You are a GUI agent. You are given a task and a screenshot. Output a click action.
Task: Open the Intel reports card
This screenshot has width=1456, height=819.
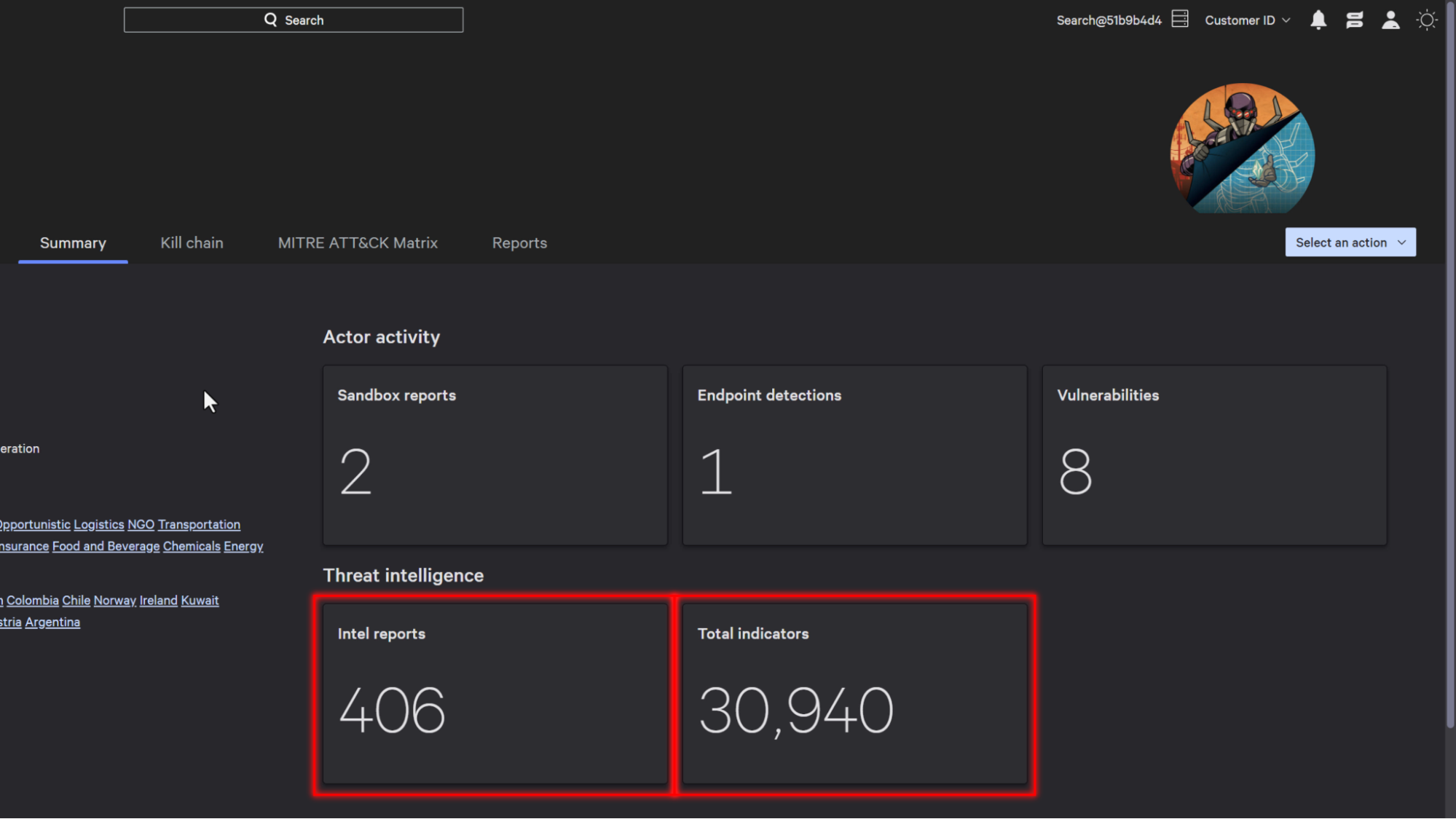point(495,693)
